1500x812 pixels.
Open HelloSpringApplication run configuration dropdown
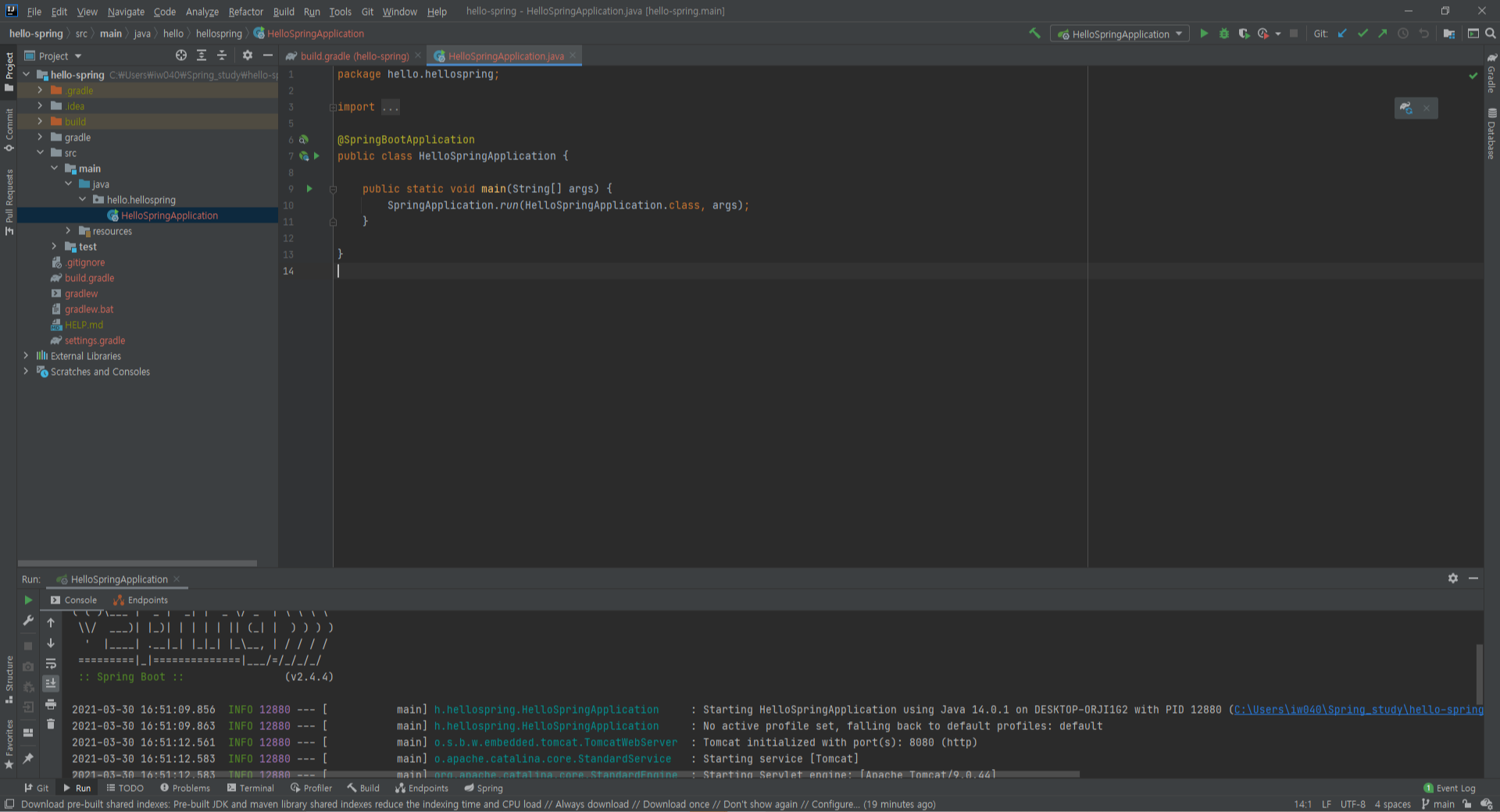pos(1120,34)
